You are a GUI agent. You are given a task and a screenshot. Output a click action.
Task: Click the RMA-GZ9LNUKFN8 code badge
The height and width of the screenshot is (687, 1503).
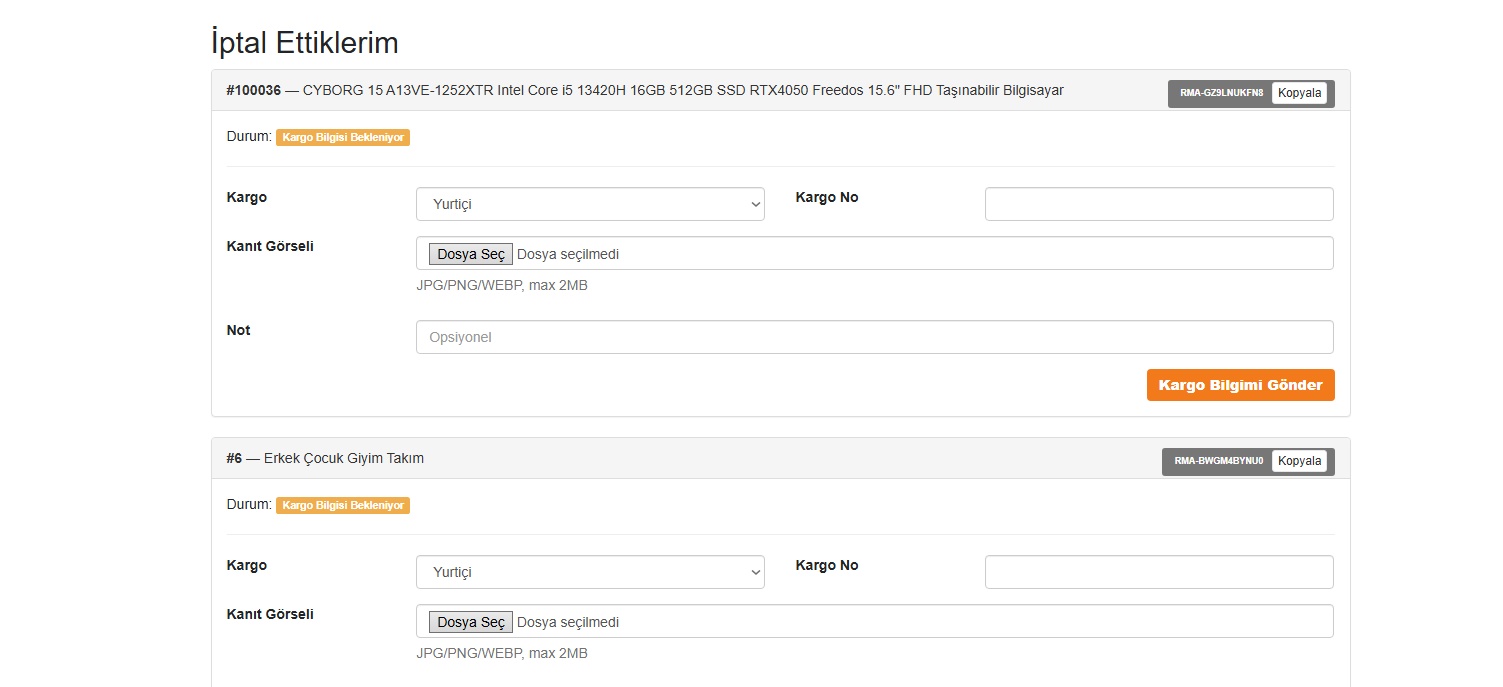coord(1221,94)
